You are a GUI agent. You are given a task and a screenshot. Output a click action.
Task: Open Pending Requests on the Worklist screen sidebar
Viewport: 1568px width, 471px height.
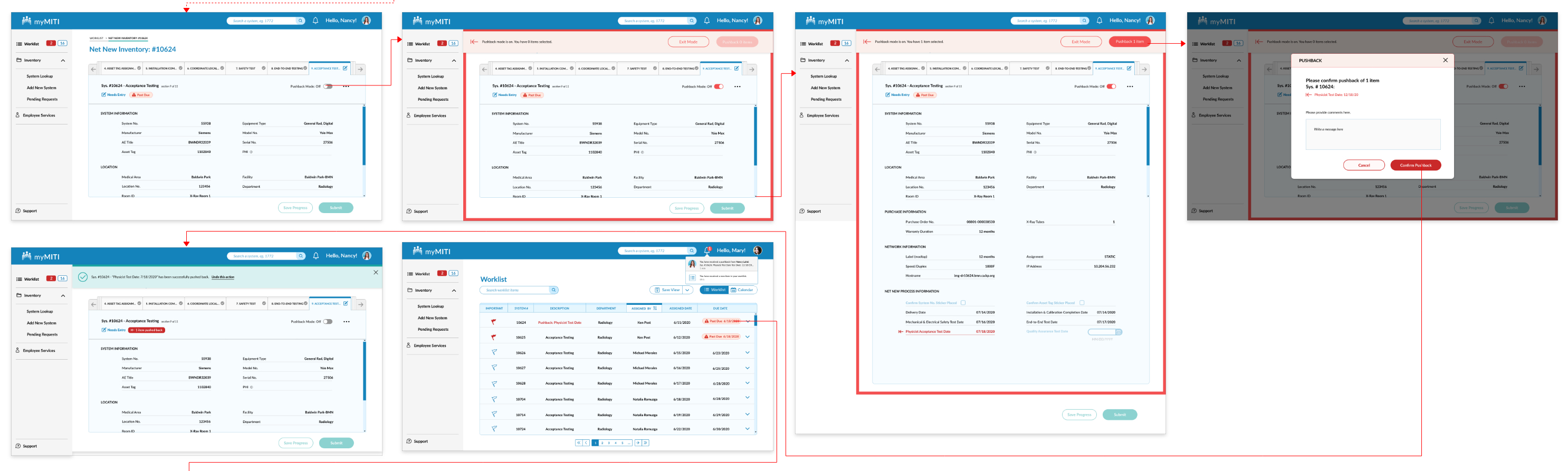point(432,329)
